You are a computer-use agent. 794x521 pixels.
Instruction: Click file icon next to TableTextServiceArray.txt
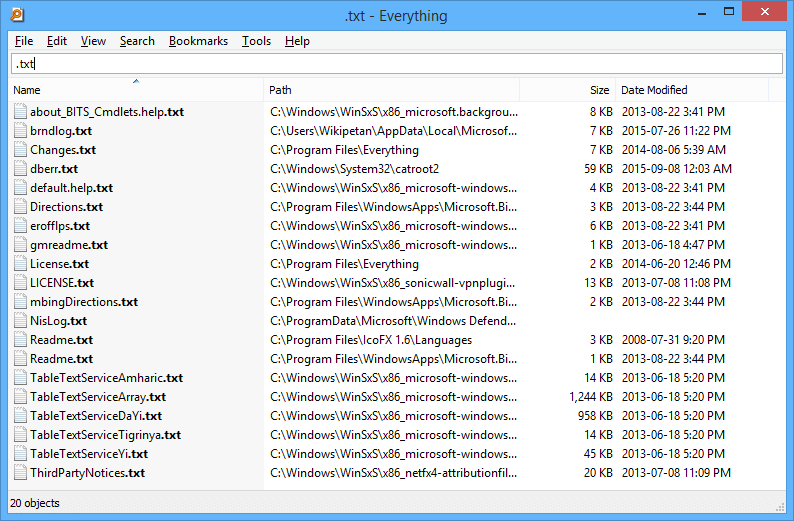20,396
